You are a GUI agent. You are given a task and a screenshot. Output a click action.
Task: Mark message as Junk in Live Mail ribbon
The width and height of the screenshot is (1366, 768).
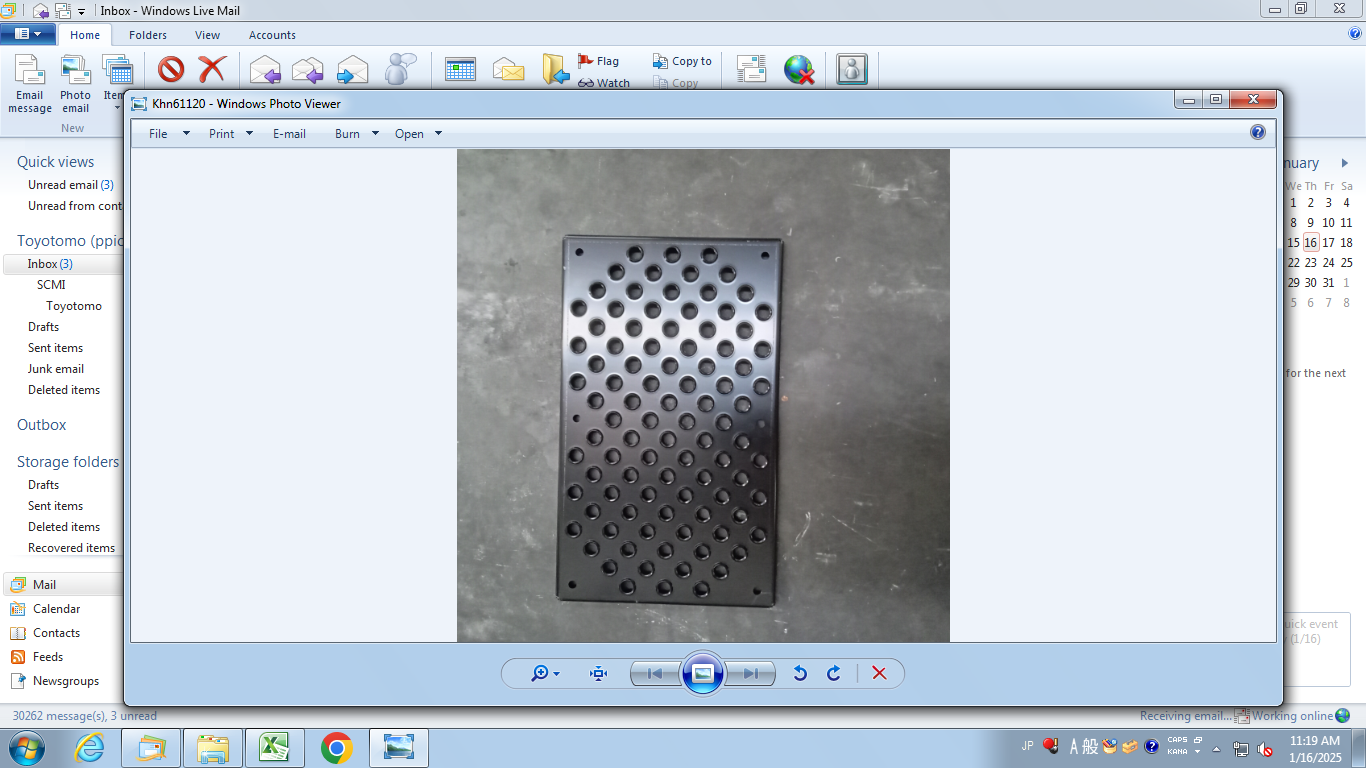(x=171, y=69)
